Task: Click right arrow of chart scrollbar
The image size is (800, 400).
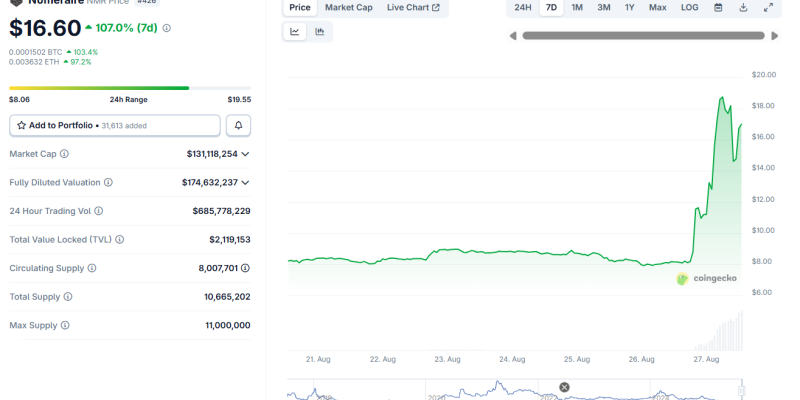Action: tap(774, 36)
